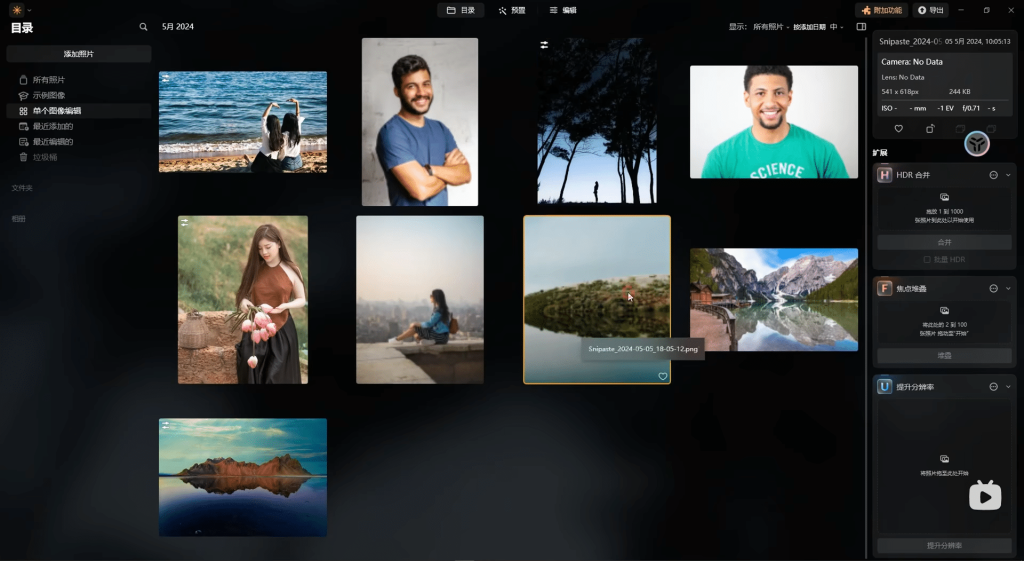Click the 导出 export button
The width and height of the screenshot is (1024, 561).
[x=930, y=10]
